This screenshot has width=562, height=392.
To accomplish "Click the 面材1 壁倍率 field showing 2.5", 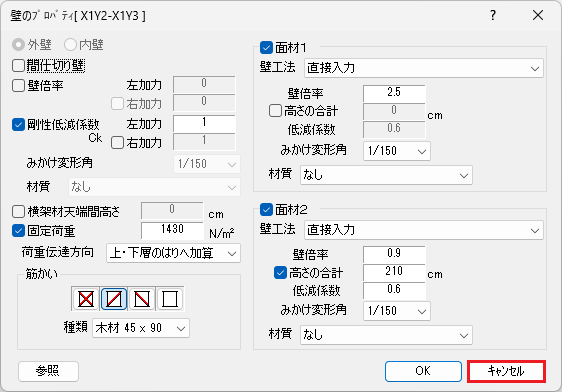I will [x=394, y=93].
